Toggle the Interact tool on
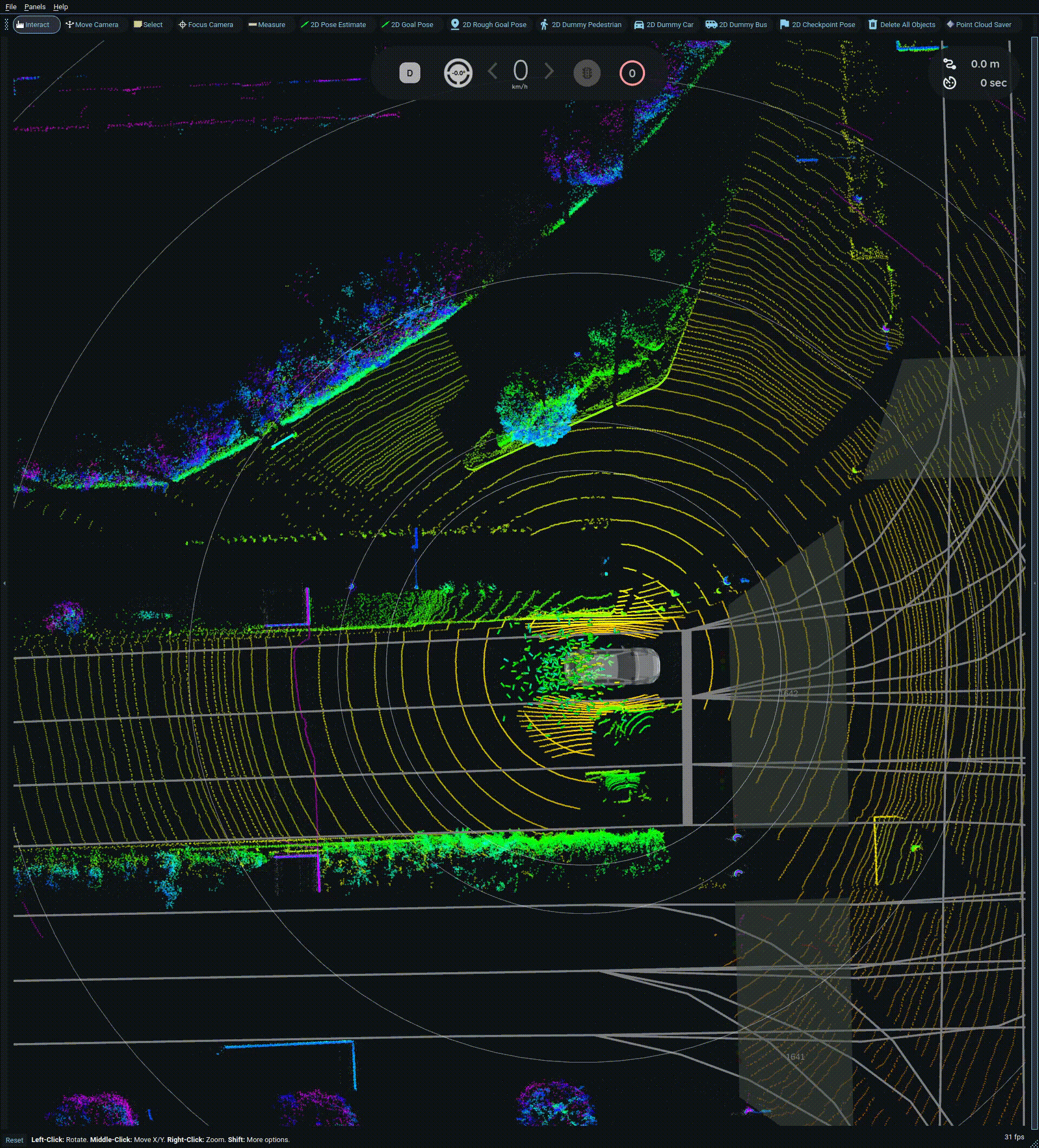The height and width of the screenshot is (1148, 1039). click(36, 24)
